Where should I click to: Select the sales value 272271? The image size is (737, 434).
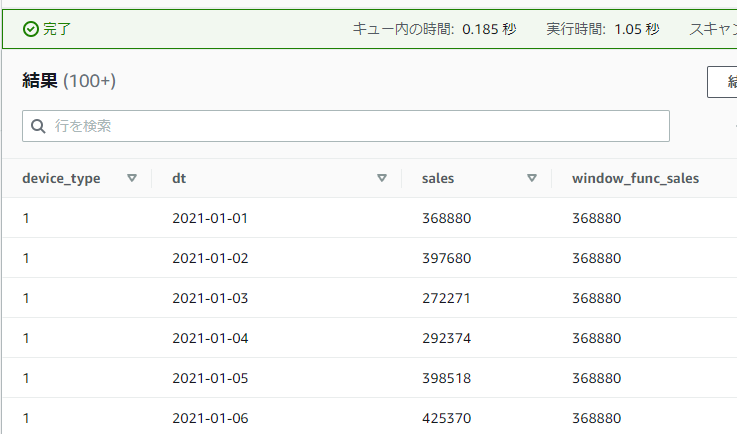[x=446, y=298]
